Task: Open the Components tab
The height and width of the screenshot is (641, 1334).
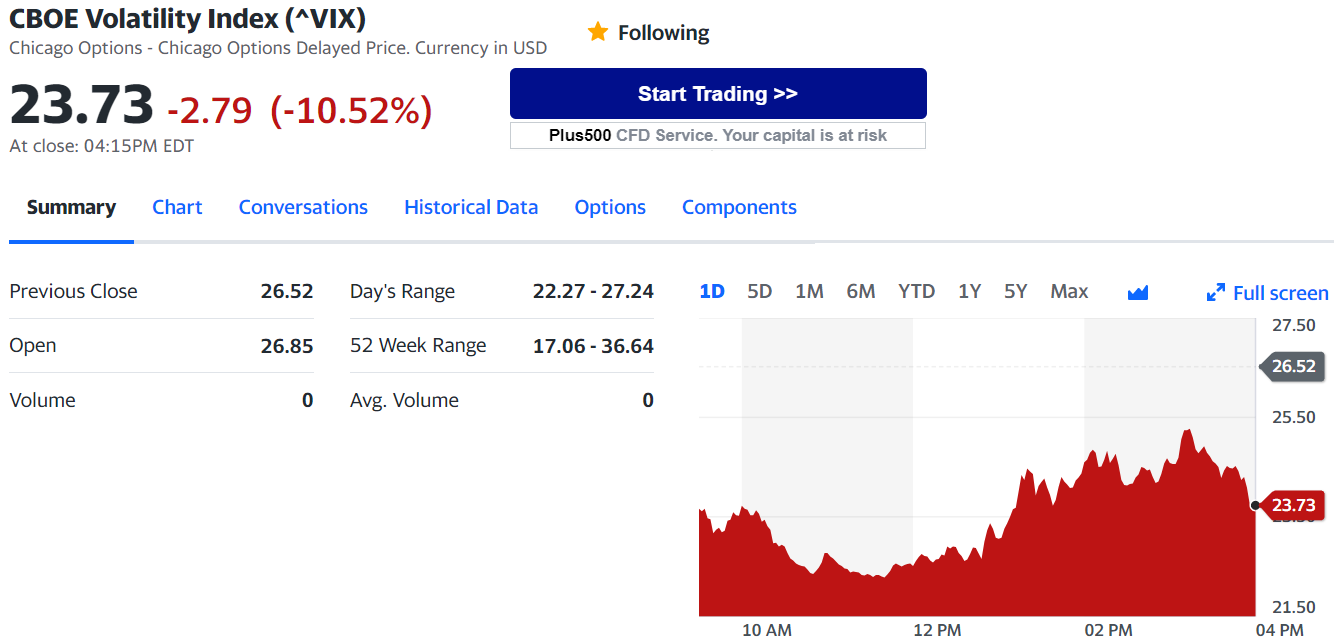Action: coord(739,207)
